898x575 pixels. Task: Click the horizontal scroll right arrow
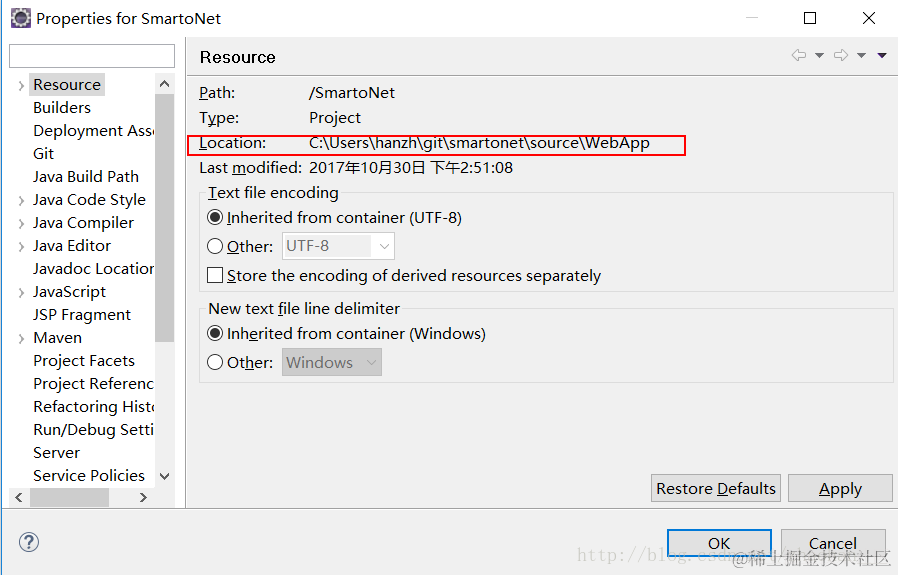tap(143, 497)
